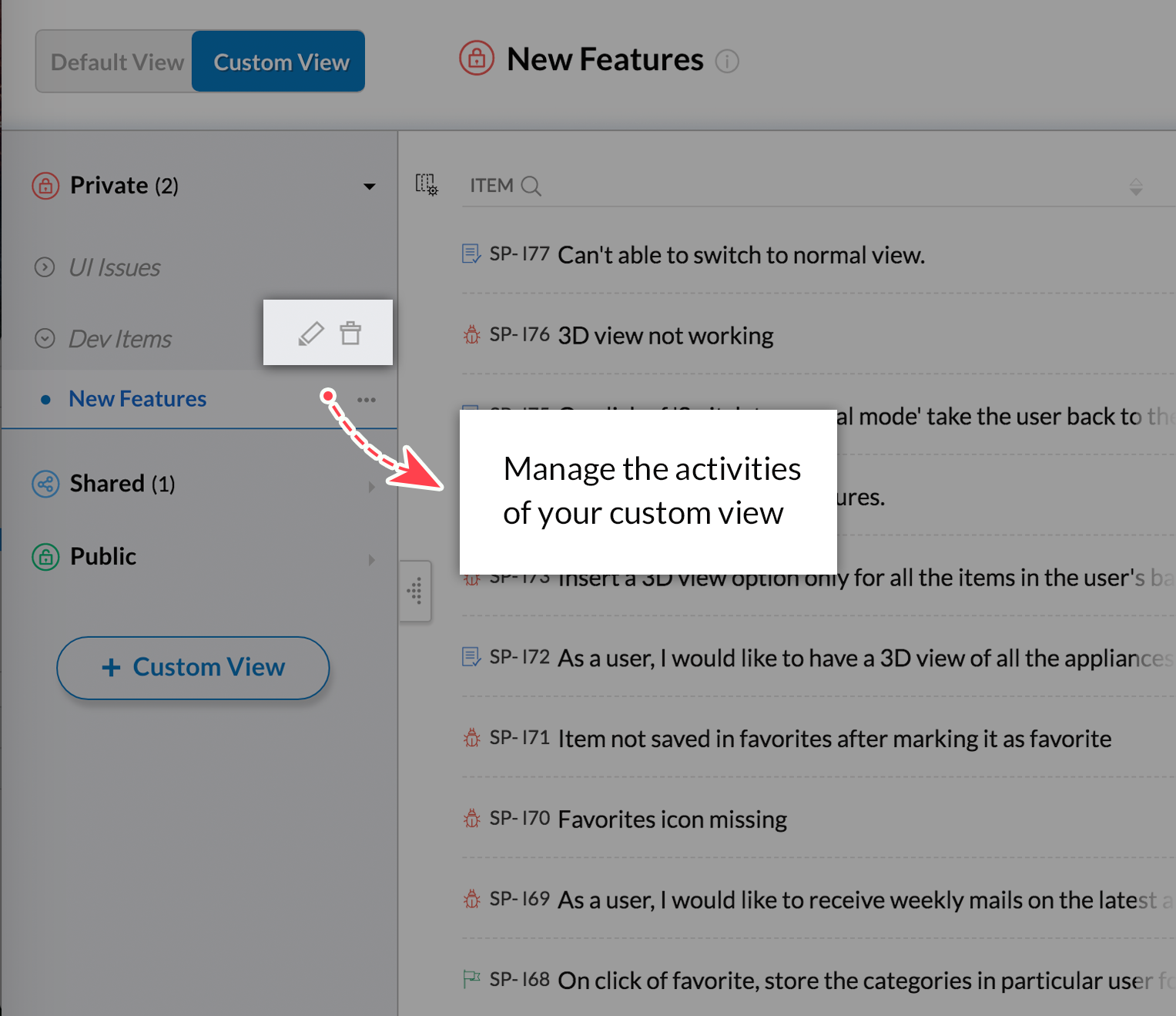Click the sidebar resize drag handle

tap(415, 591)
